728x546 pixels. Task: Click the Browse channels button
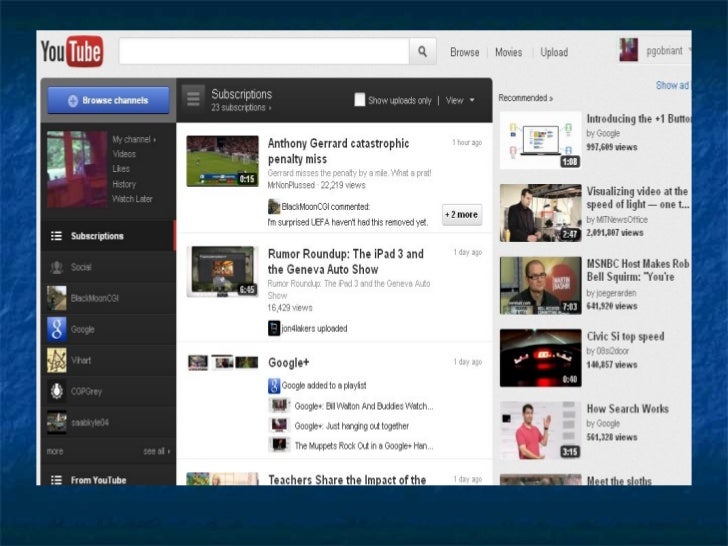pos(108,101)
